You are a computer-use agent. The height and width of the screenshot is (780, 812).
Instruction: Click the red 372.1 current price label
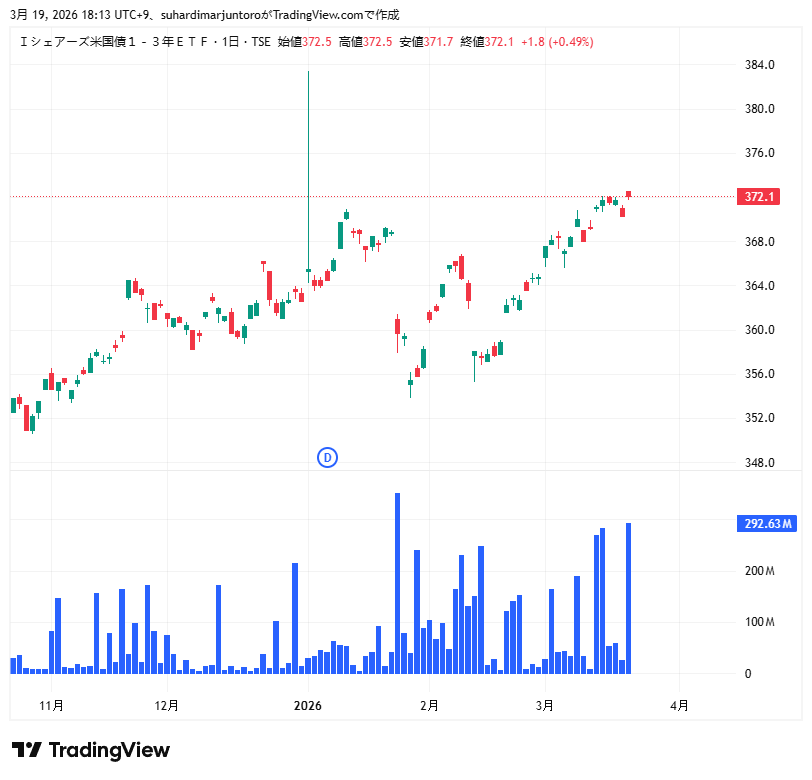(759, 197)
